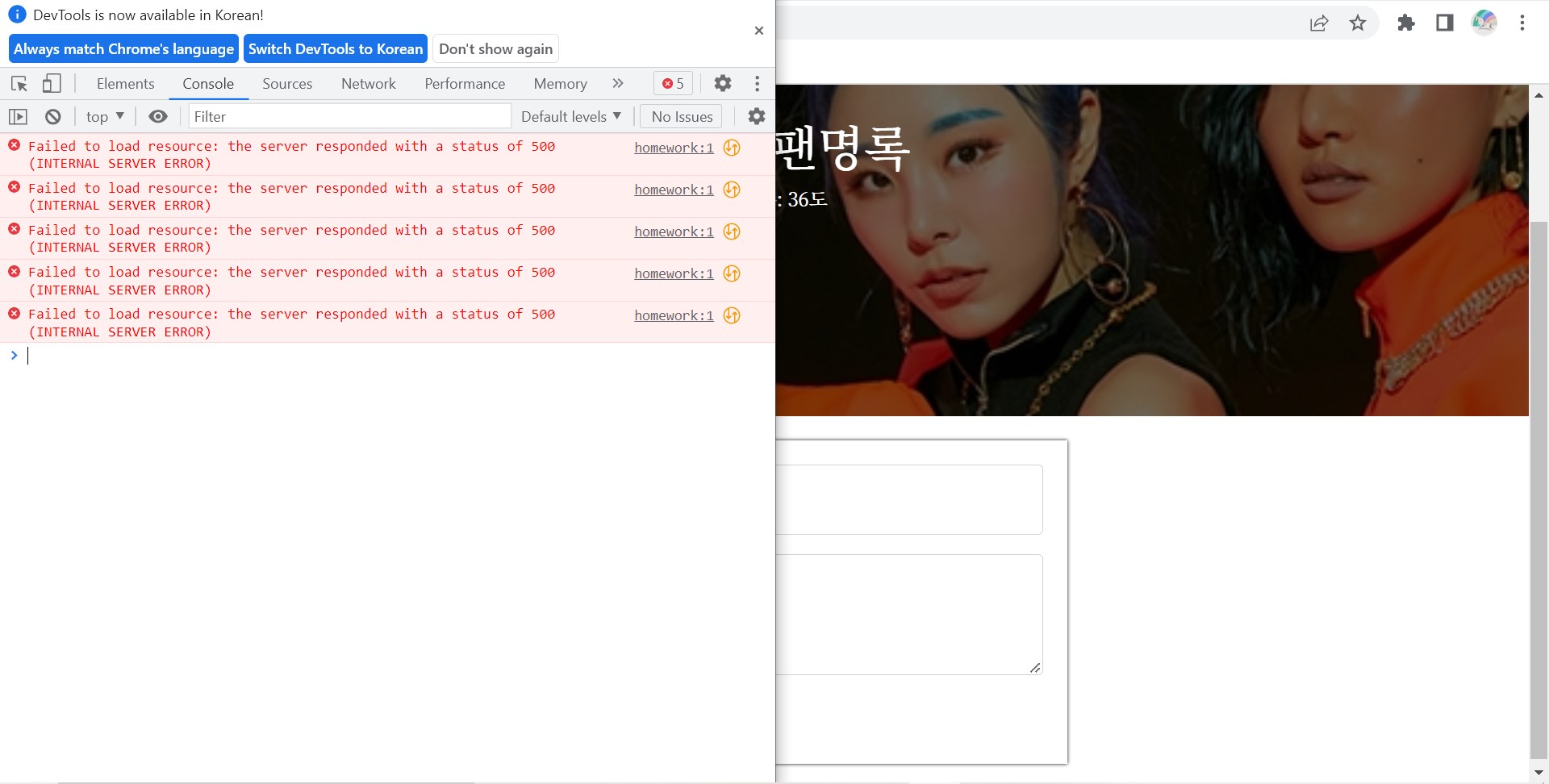Focus the console Filter field
1549x784 pixels.
[349, 116]
